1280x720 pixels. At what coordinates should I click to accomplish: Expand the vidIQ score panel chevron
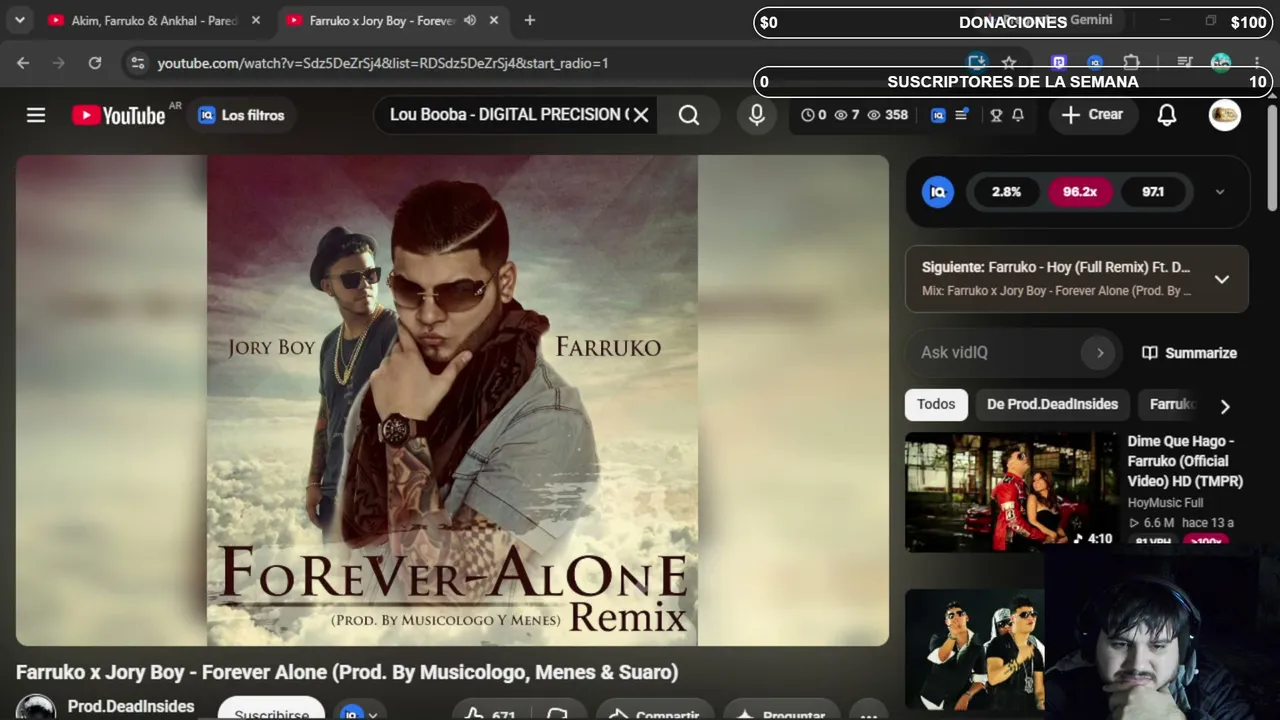1220,192
